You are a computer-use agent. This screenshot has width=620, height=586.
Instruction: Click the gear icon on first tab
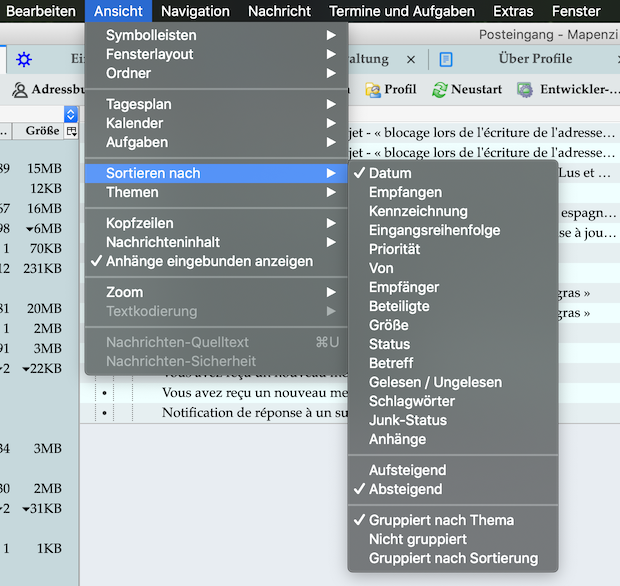click(x=24, y=59)
